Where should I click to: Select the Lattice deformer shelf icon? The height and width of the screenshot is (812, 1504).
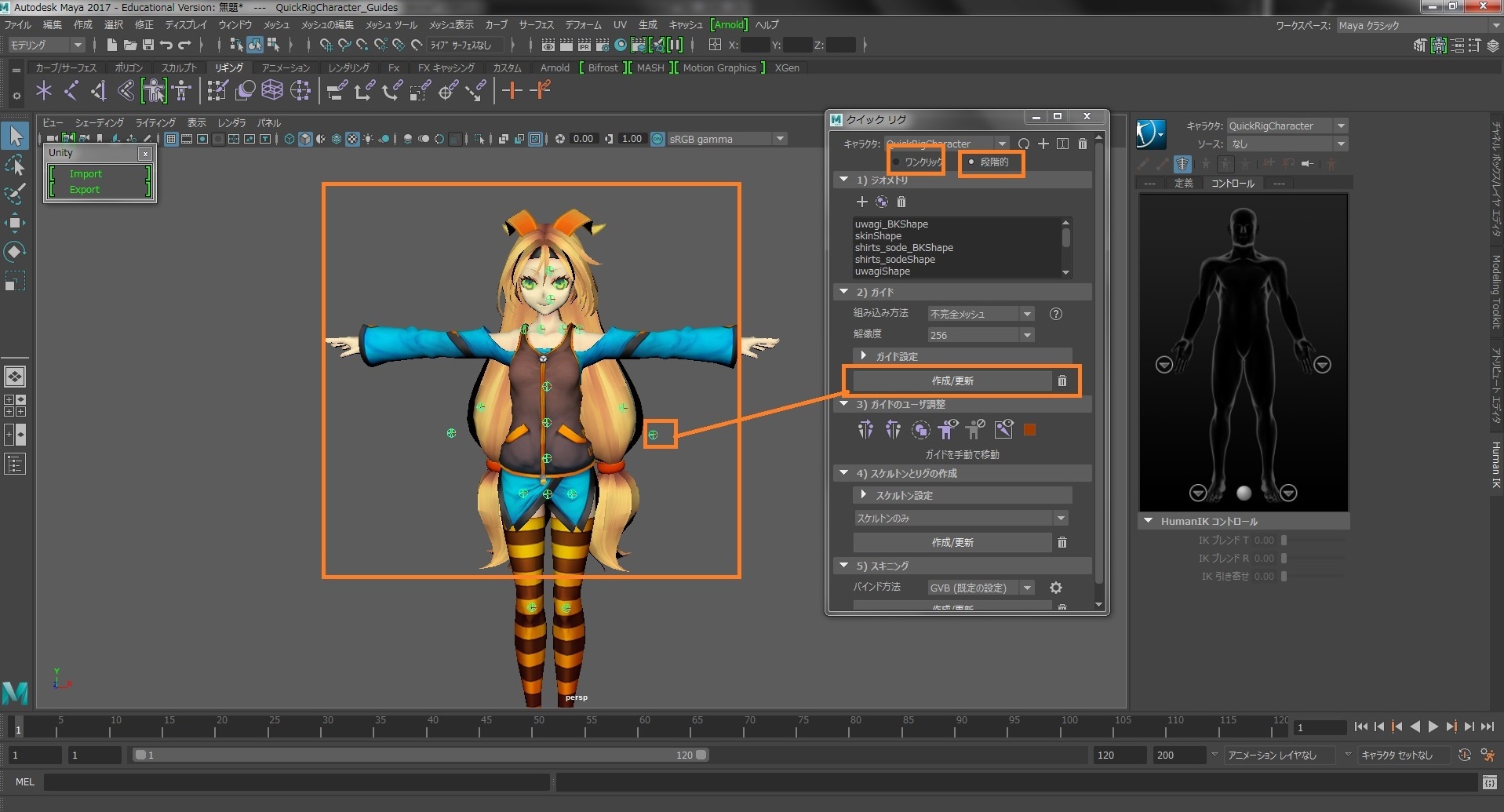271,91
